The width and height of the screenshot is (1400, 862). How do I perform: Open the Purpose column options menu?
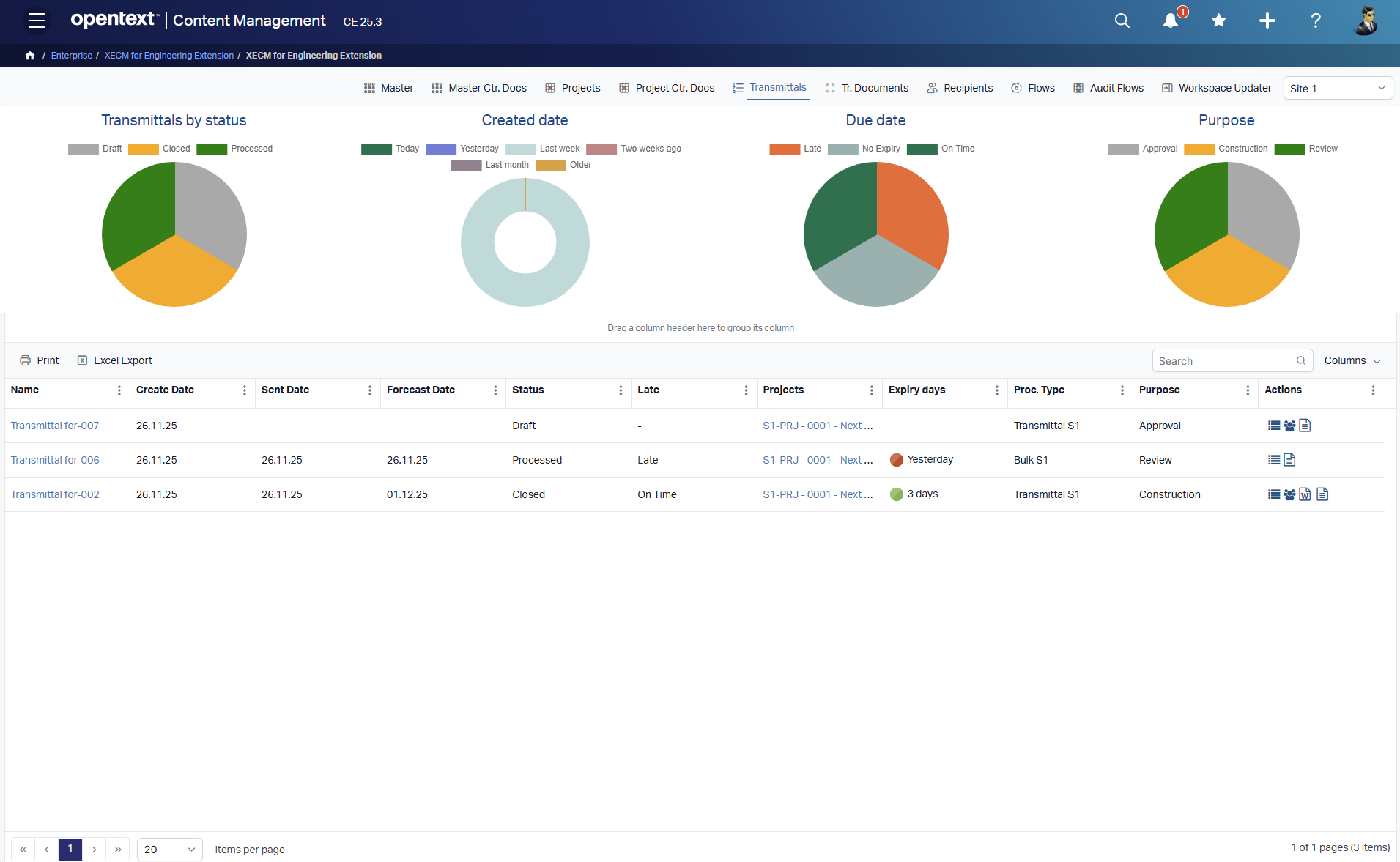pyautogui.click(x=1249, y=392)
